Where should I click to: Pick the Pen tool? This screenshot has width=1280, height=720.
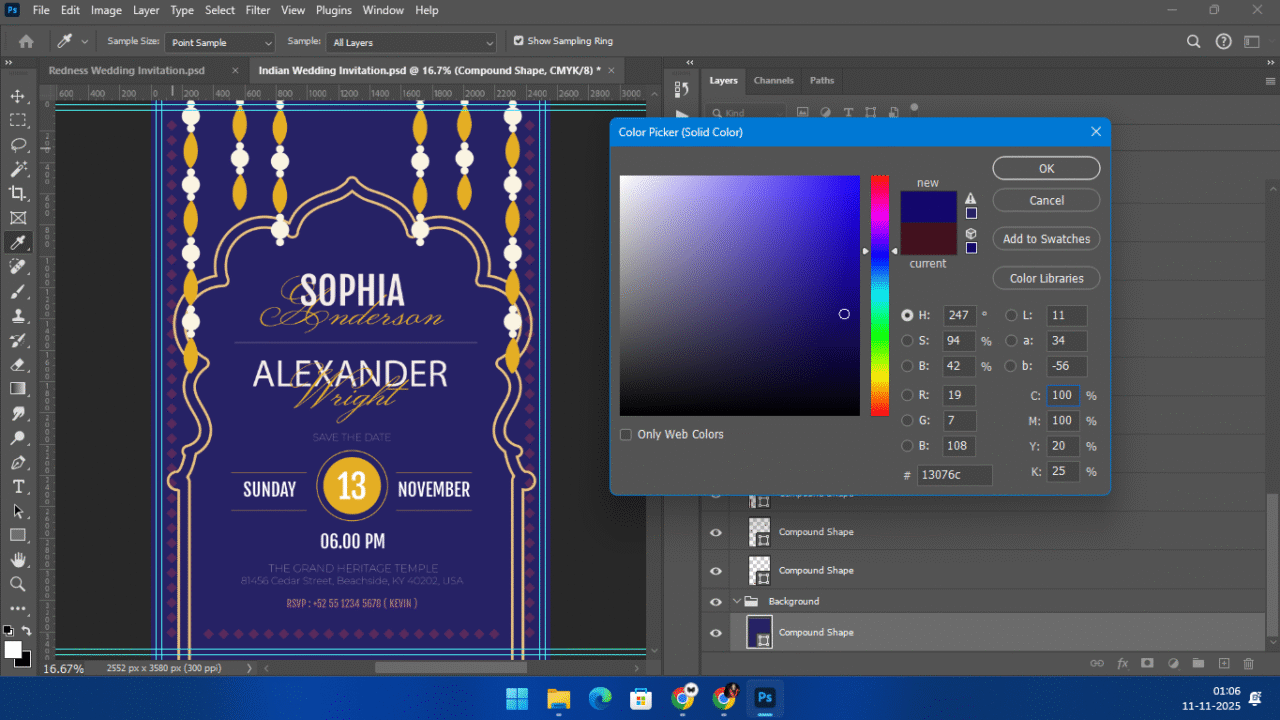click(18, 462)
